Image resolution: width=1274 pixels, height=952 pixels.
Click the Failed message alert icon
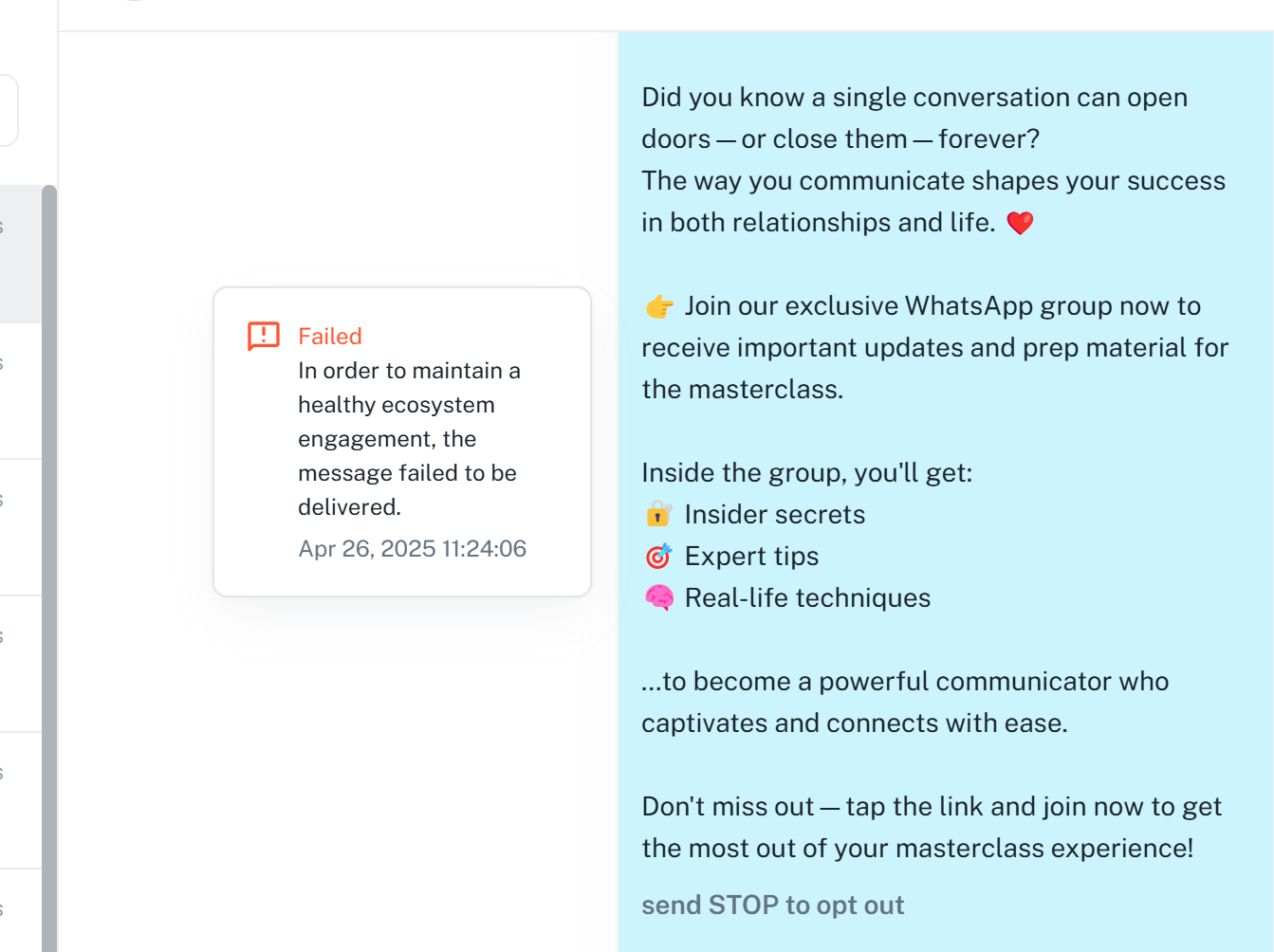click(264, 336)
